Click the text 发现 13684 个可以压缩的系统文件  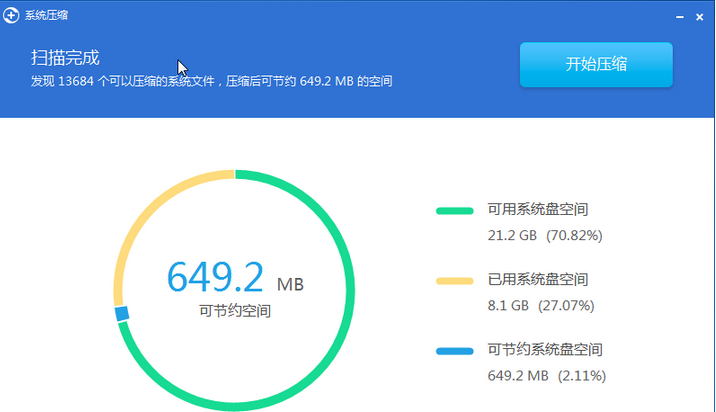pos(123,81)
